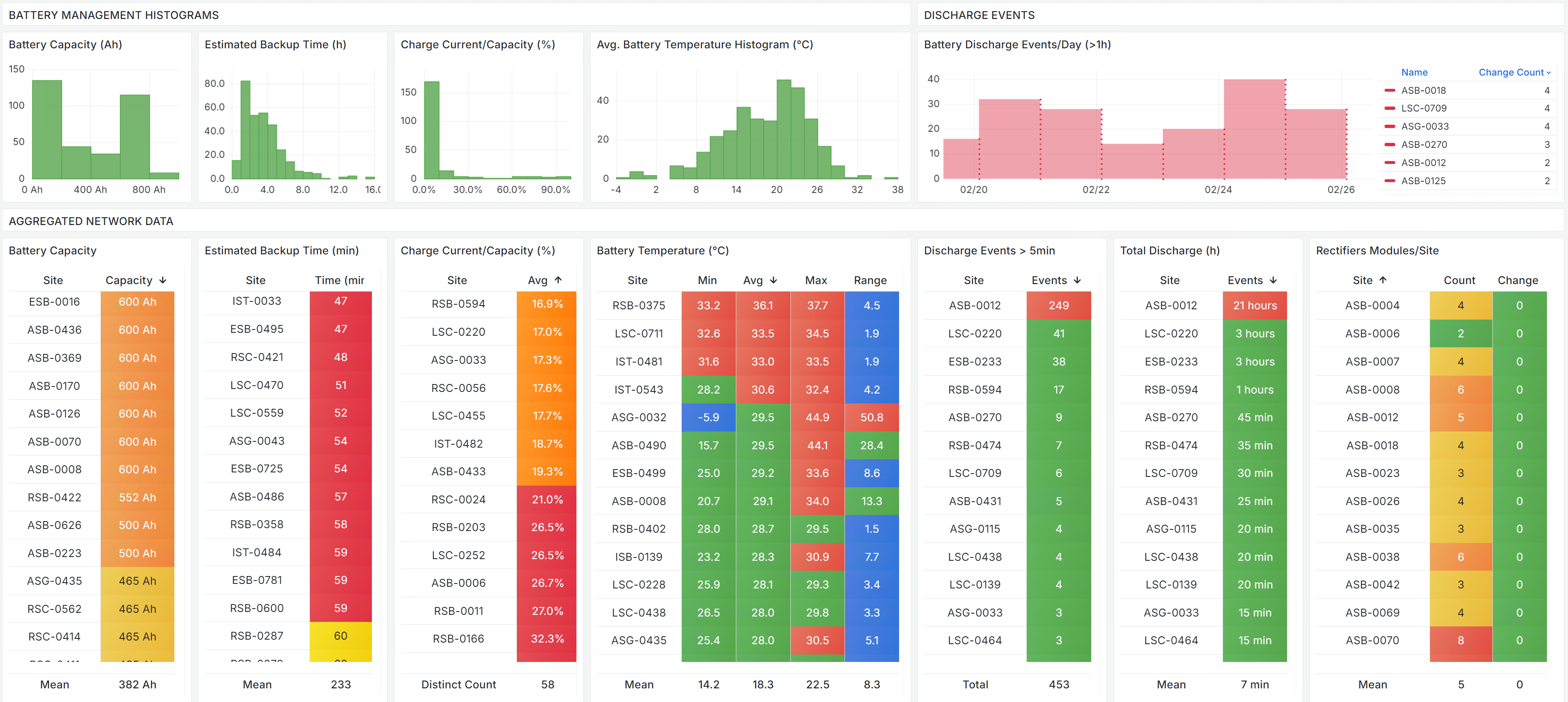Click Battery Temperature Avg sort arrow

click(x=773, y=280)
